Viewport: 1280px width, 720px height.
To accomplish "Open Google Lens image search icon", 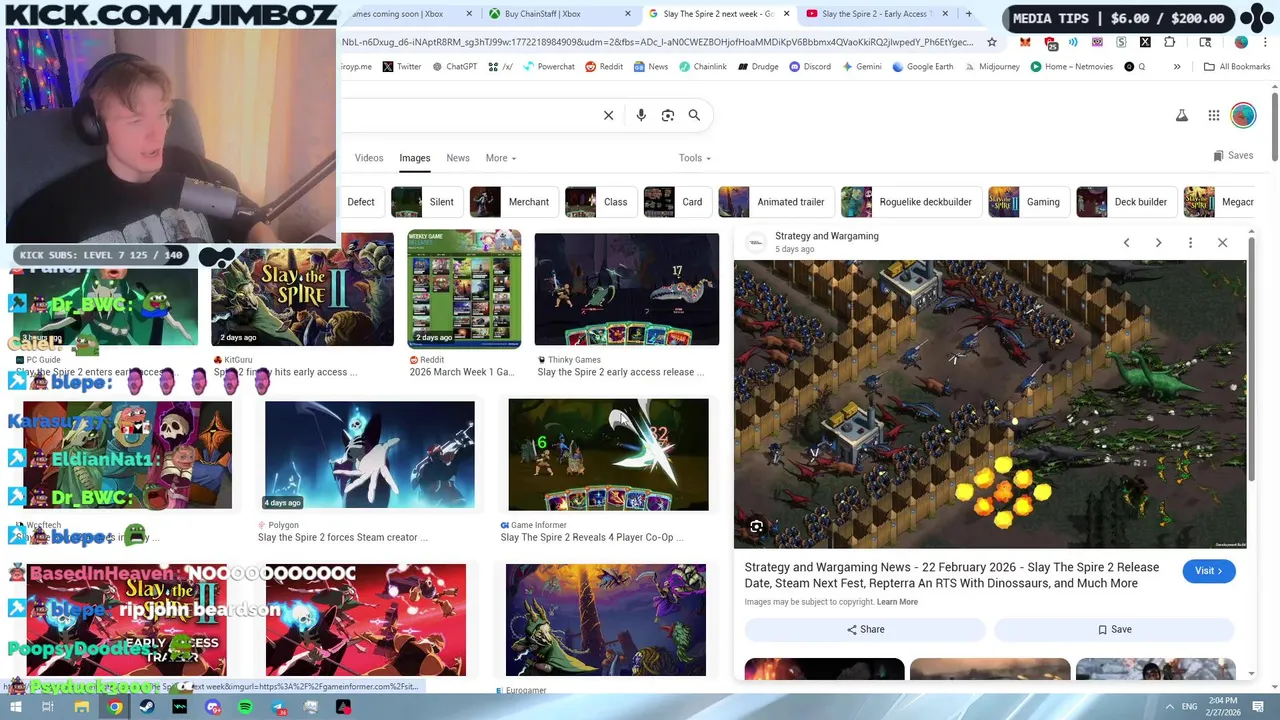I will 668,115.
